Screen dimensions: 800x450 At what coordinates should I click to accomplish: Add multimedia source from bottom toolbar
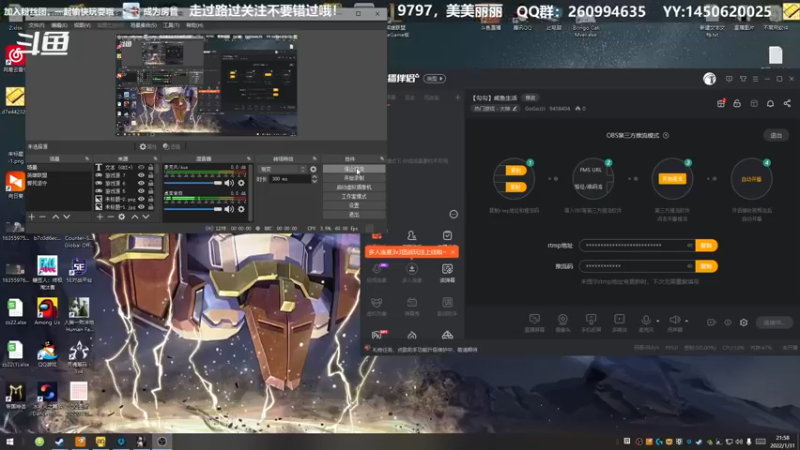[x=619, y=322]
